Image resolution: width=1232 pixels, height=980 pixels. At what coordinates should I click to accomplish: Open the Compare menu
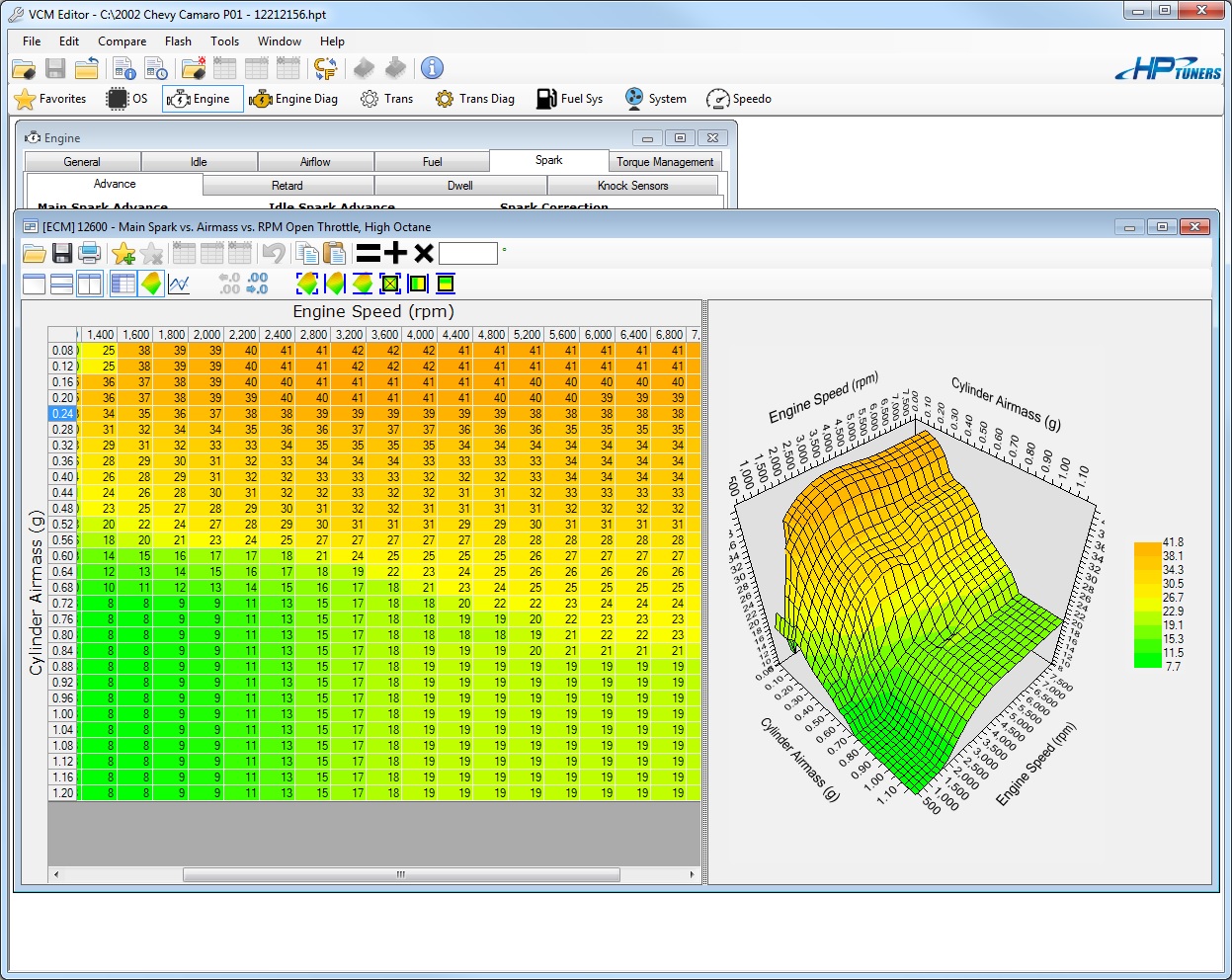(x=122, y=41)
